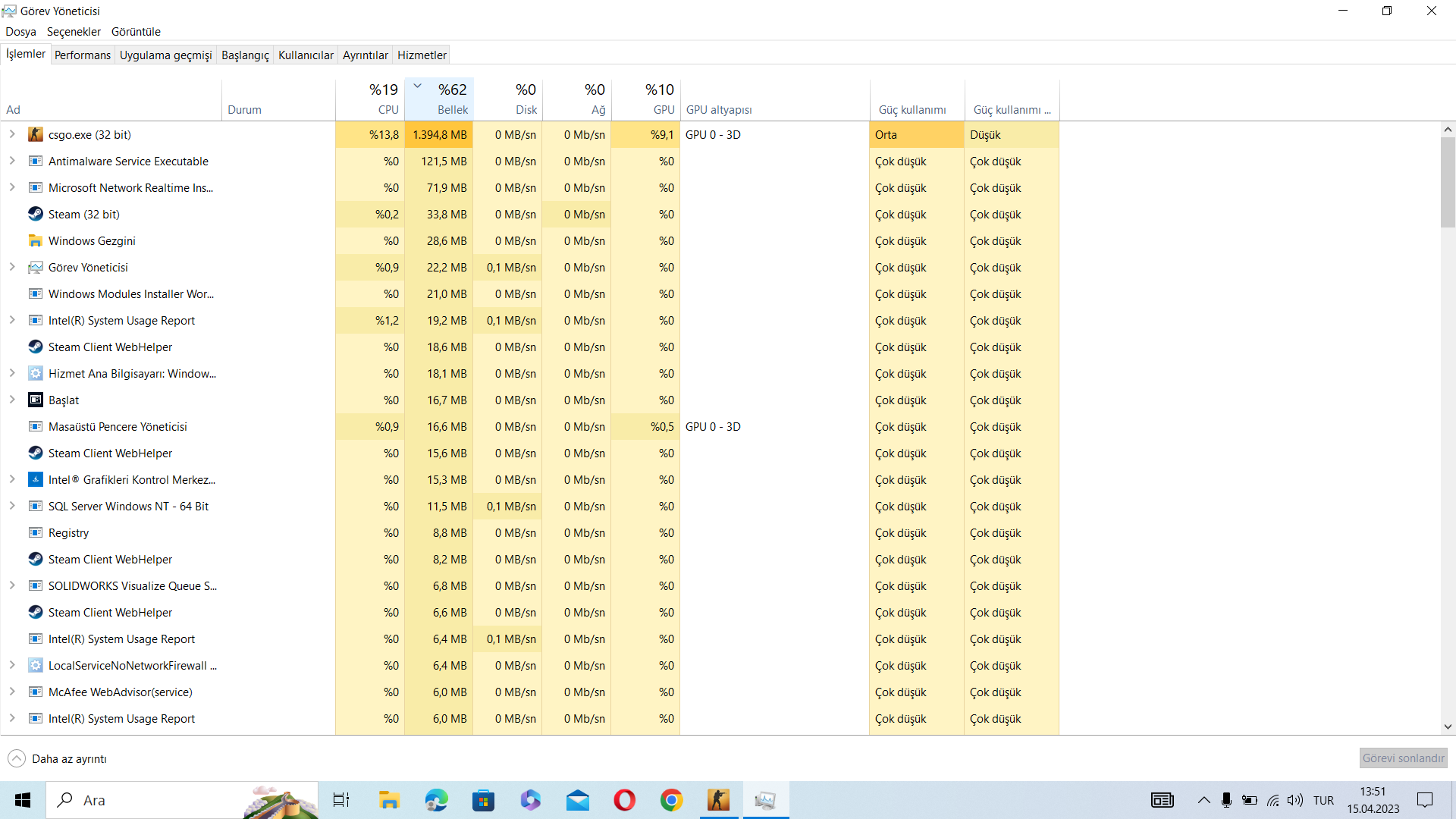Expand Antimalware Service Executable row
Screen dimensions: 1456x819
(x=12, y=162)
